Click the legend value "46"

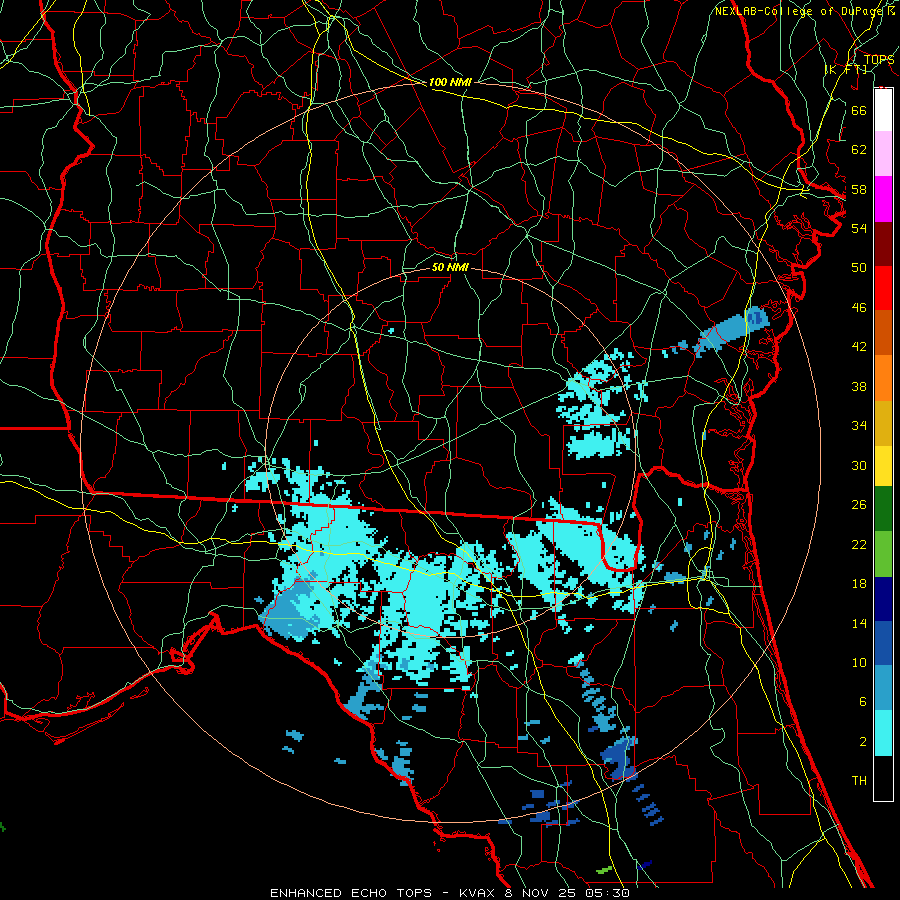[859, 307]
